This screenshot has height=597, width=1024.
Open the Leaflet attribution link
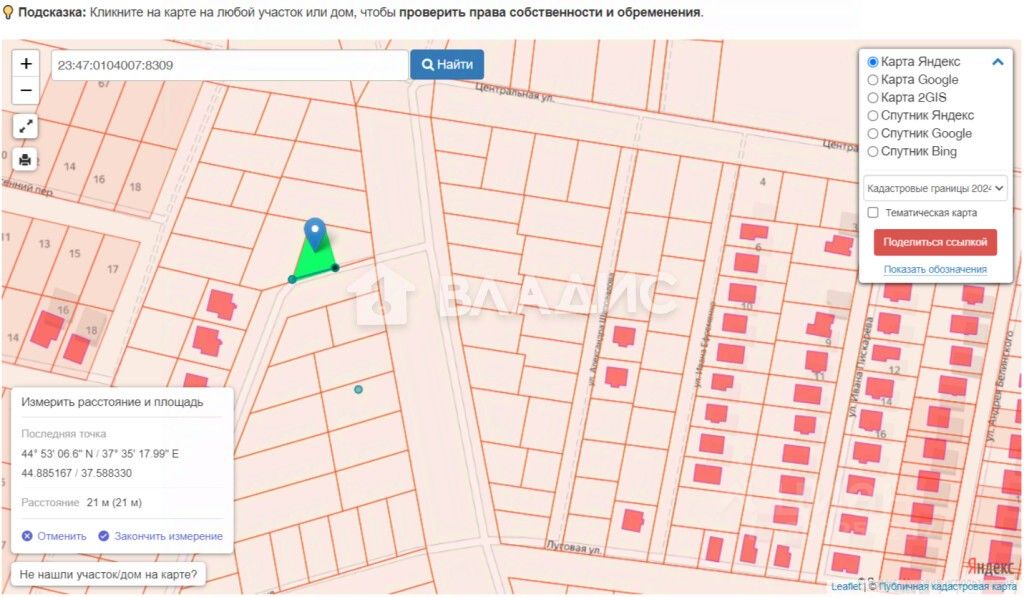tap(846, 587)
